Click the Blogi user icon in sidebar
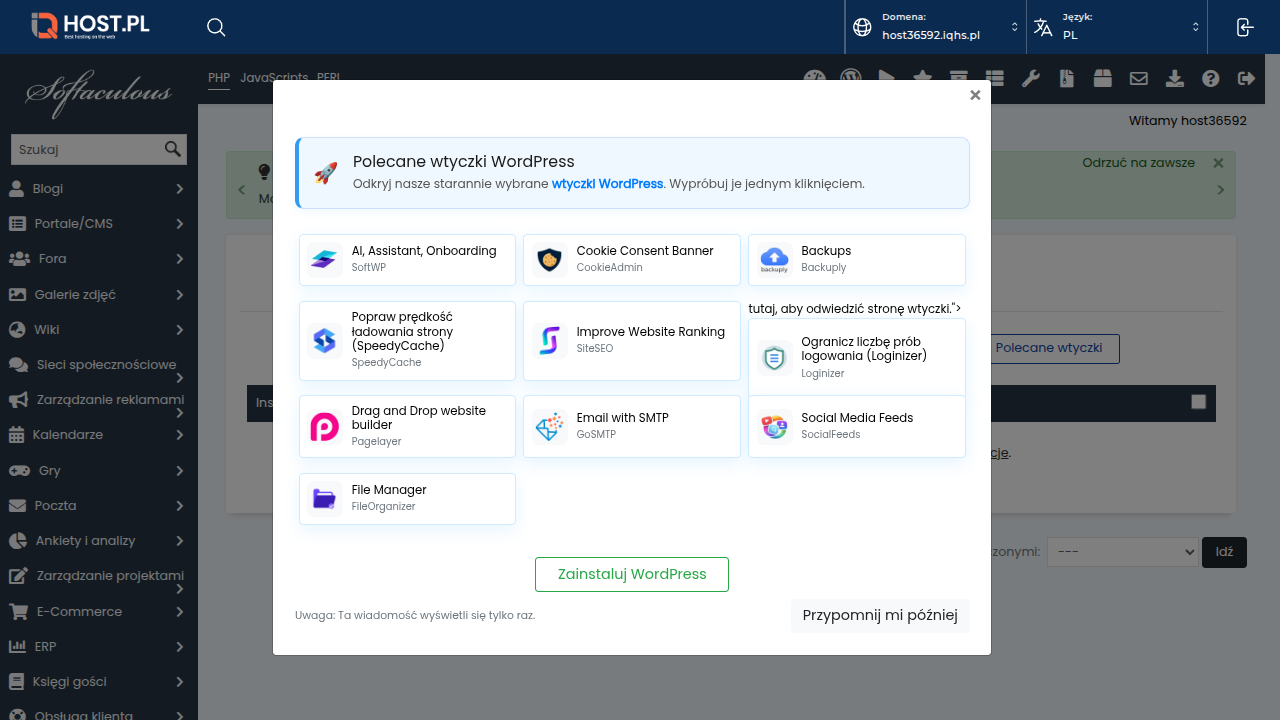Image resolution: width=1280 pixels, height=720 pixels. [16, 188]
